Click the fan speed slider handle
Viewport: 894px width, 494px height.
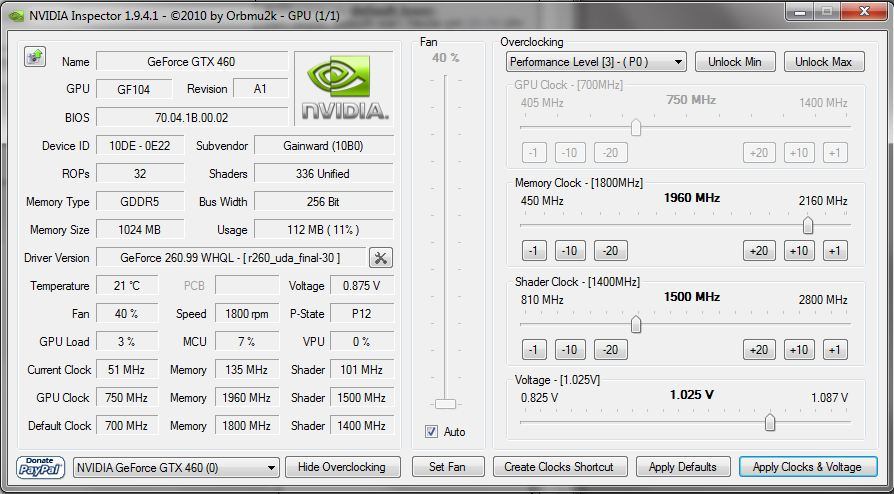pyautogui.click(x=445, y=404)
